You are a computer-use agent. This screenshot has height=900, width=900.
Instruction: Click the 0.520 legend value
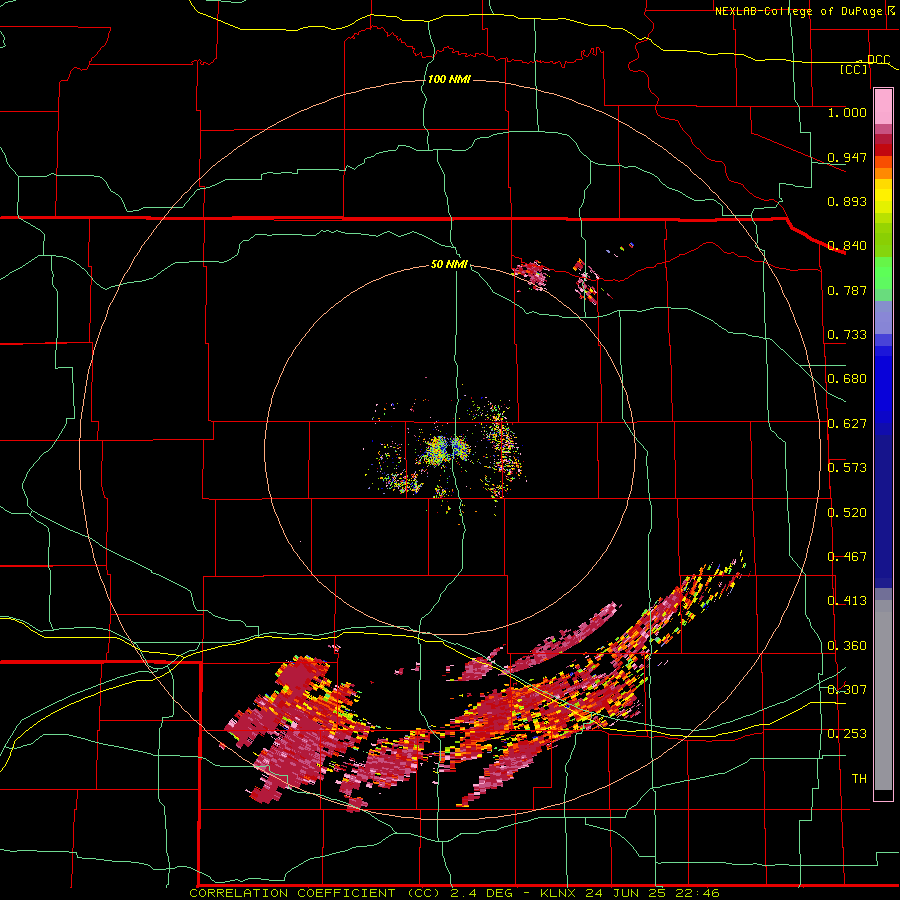coord(847,513)
